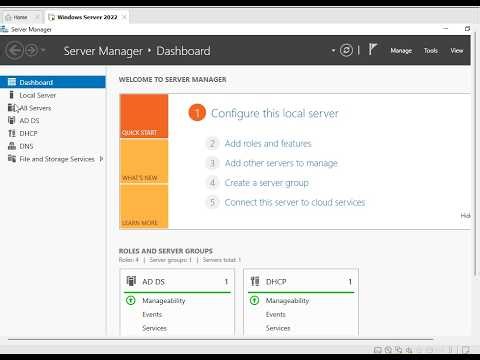Click Configure this local server link

(275, 113)
